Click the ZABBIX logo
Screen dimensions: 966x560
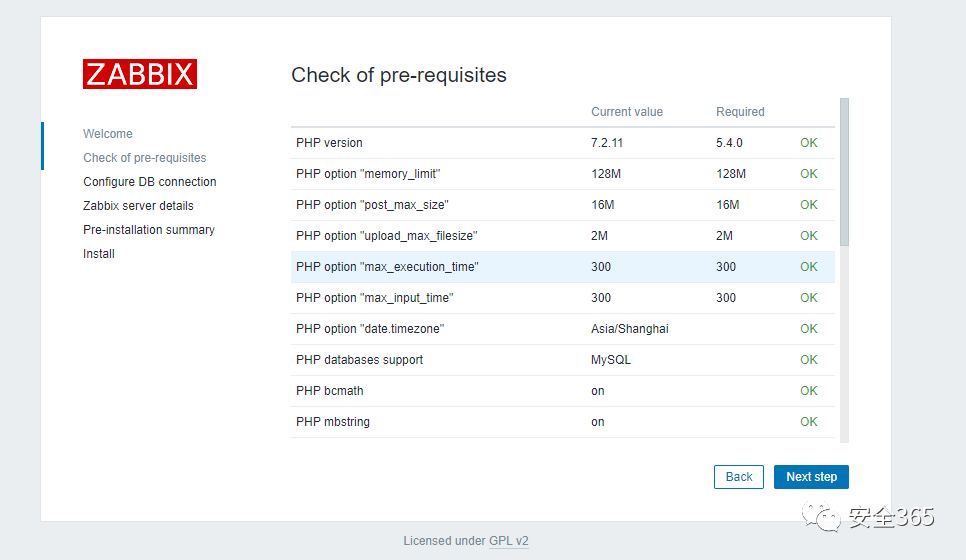(139, 74)
